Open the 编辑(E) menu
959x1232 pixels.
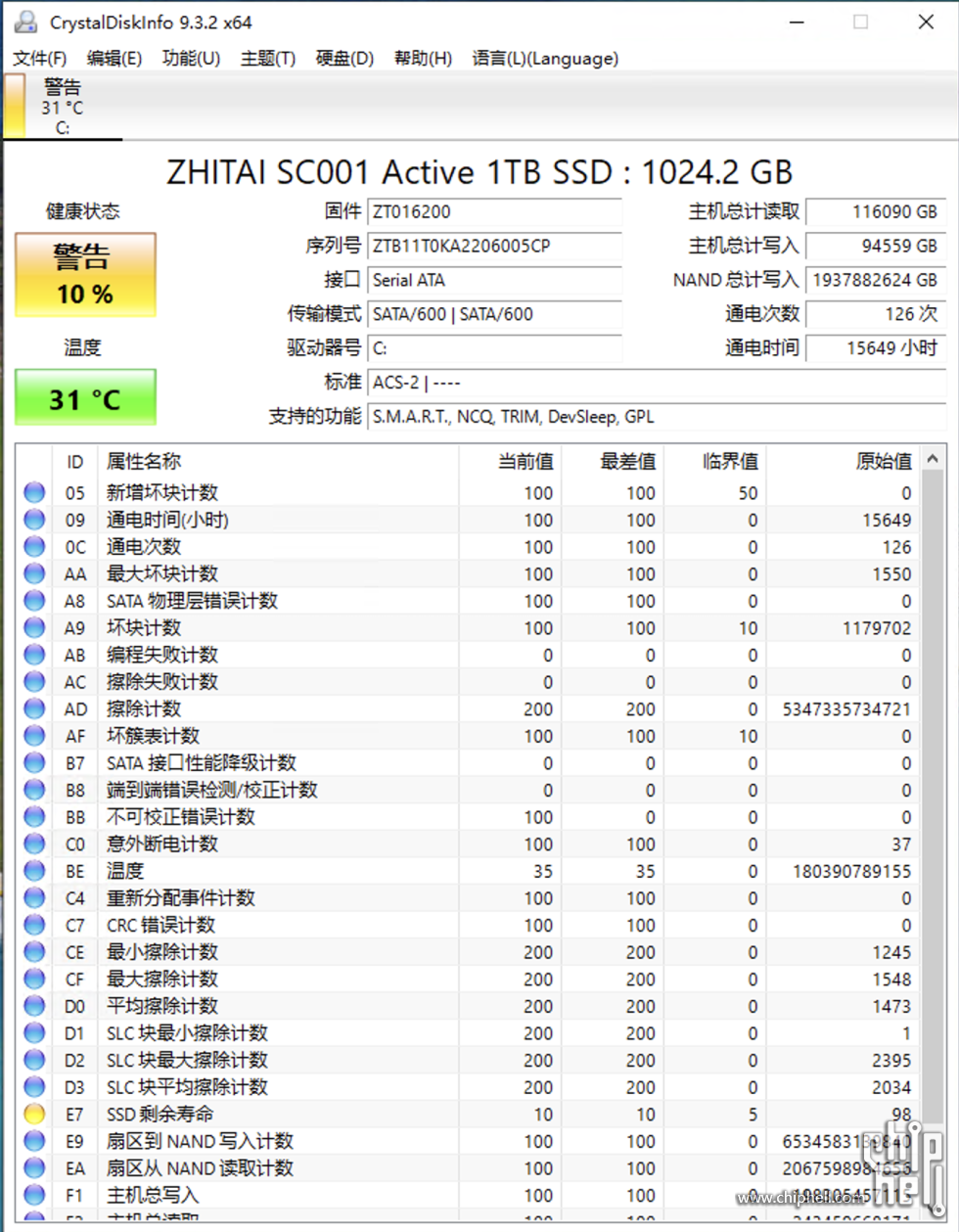[114, 59]
